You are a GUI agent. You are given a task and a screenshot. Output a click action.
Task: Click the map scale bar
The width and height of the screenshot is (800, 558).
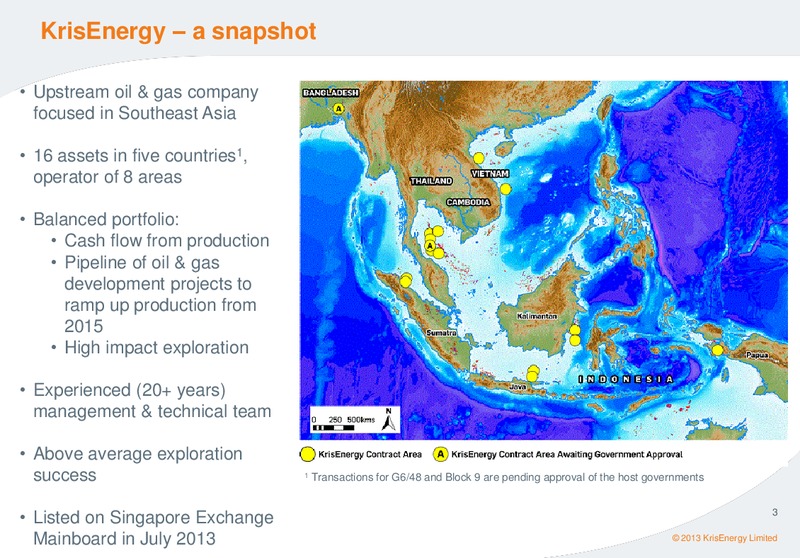pos(333,428)
